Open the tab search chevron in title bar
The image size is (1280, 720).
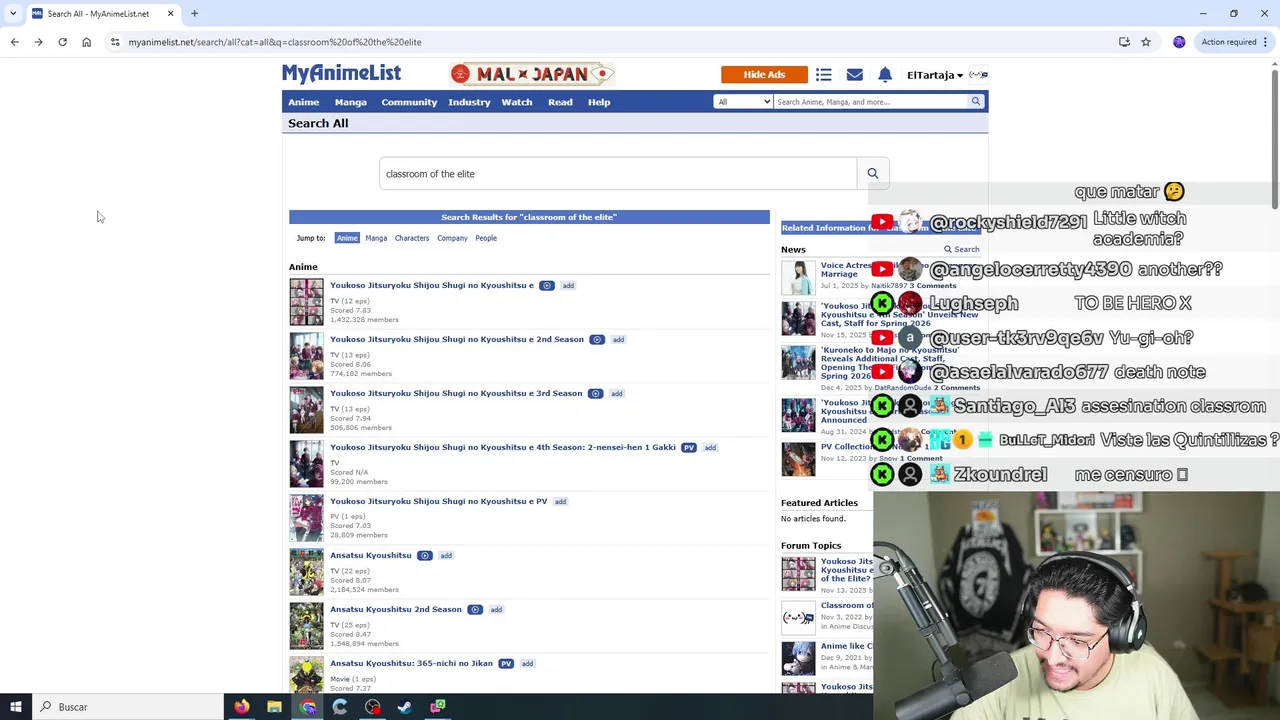click(x=13, y=14)
